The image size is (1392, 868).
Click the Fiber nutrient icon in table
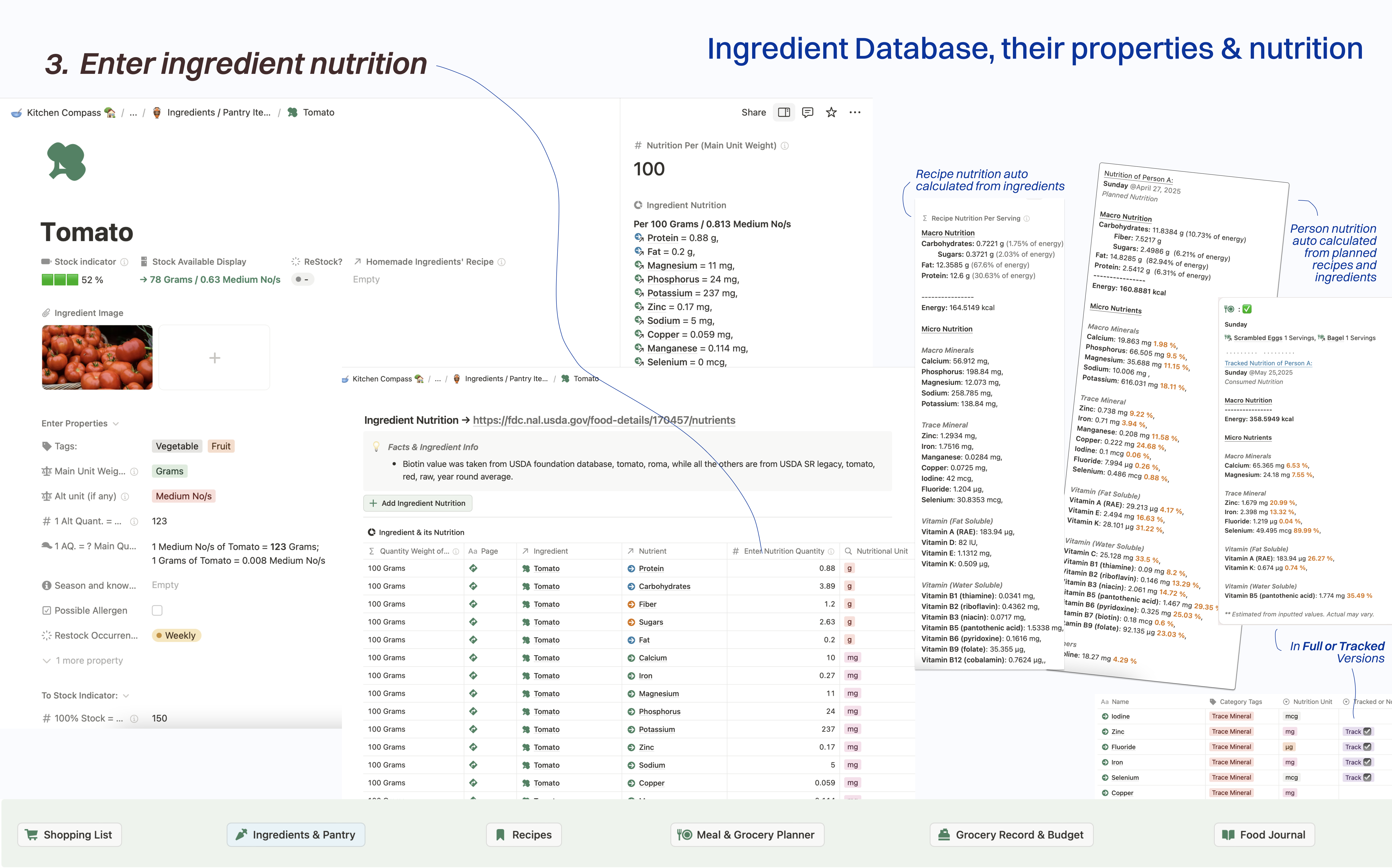click(x=632, y=604)
